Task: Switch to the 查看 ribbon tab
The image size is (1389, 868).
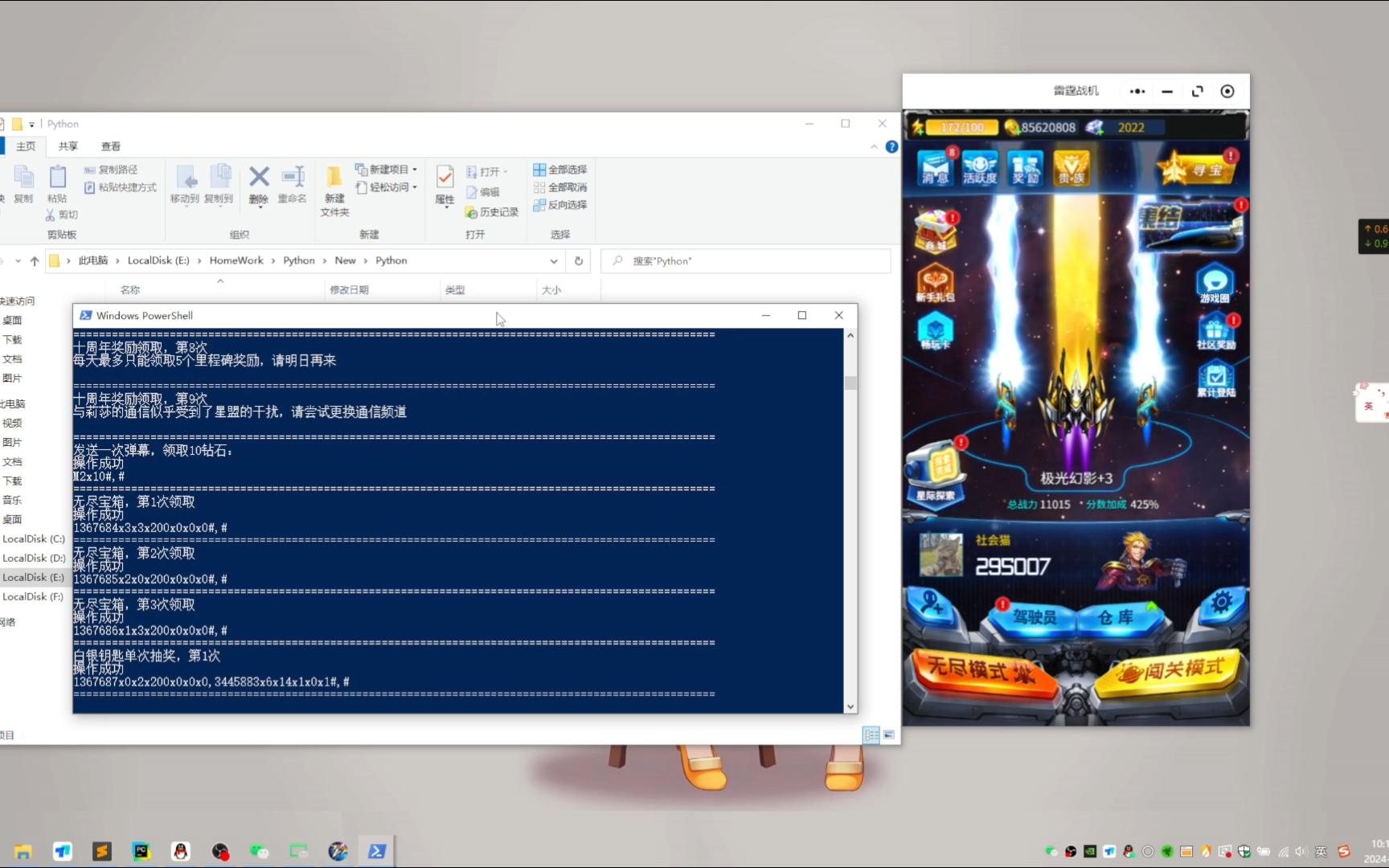Action: click(111, 146)
